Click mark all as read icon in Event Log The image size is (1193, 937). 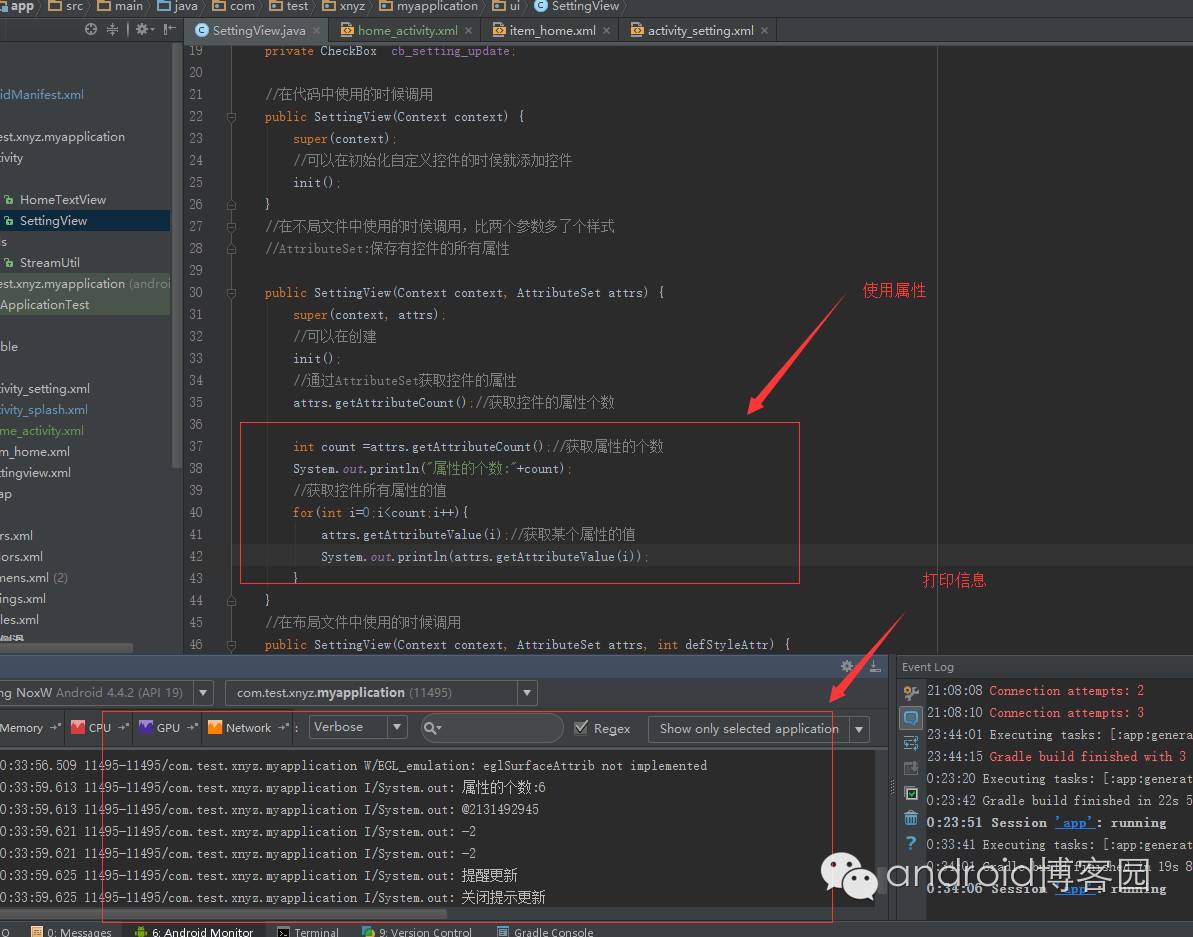coord(911,793)
